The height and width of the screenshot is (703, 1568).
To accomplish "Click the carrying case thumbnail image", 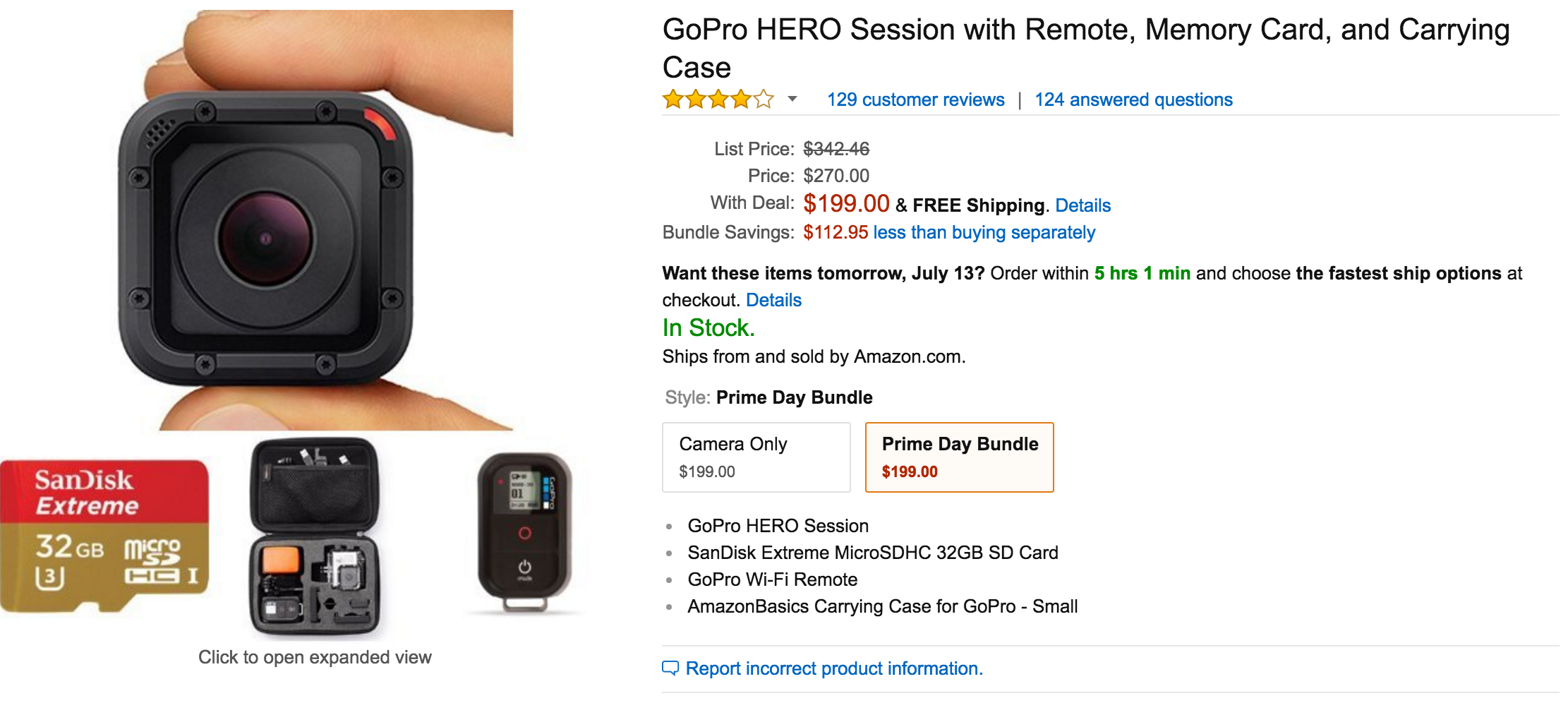I will (x=315, y=536).
